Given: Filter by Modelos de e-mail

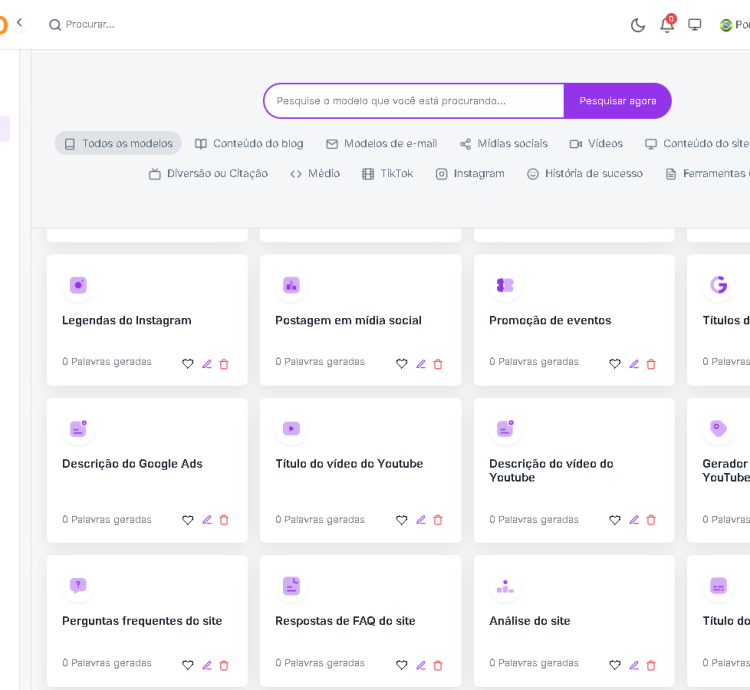Looking at the screenshot, I should point(381,144).
